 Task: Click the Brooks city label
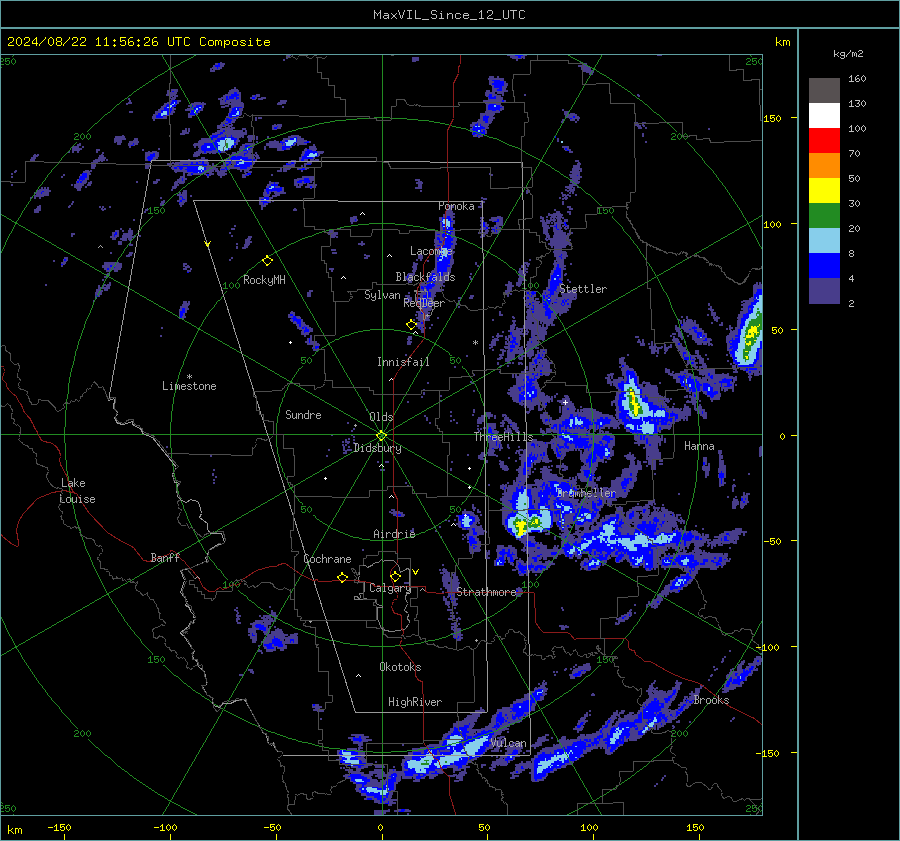click(711, 700)
